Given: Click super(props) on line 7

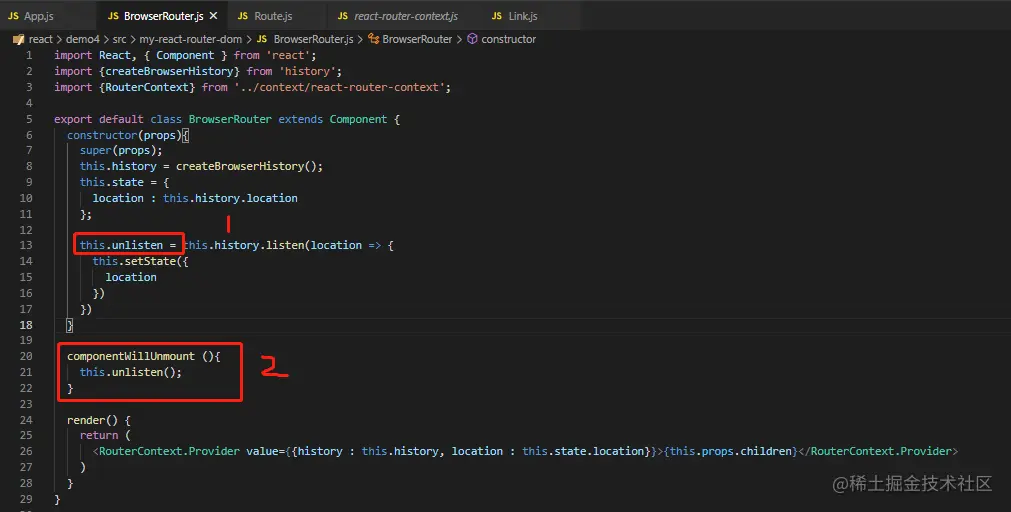Looking at the screenshot, I should click(x=118, y=150).
